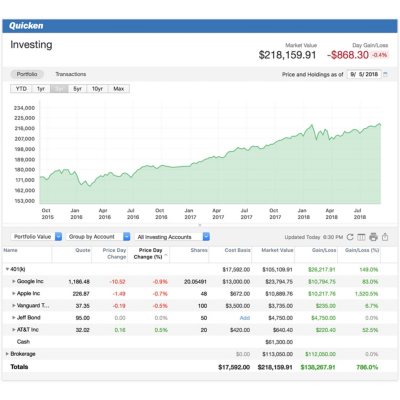This screenshot has height=400, width=400.
Task: Open the Portfolio Value dropdown
Action: [x=36, y=237]
